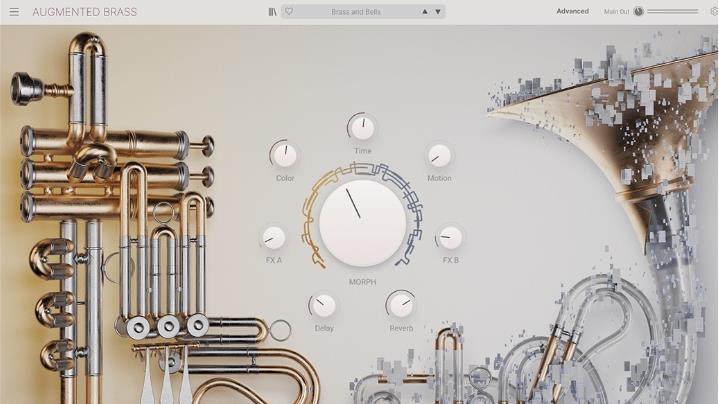719x404 pixels.
Task: Click the Reverb knob
Action: pos(401,305)
